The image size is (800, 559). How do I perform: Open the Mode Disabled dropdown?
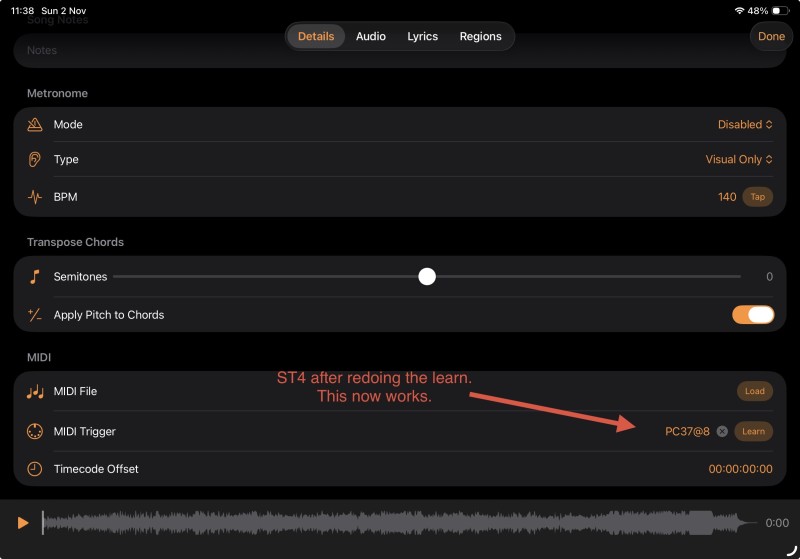(745, 125)
